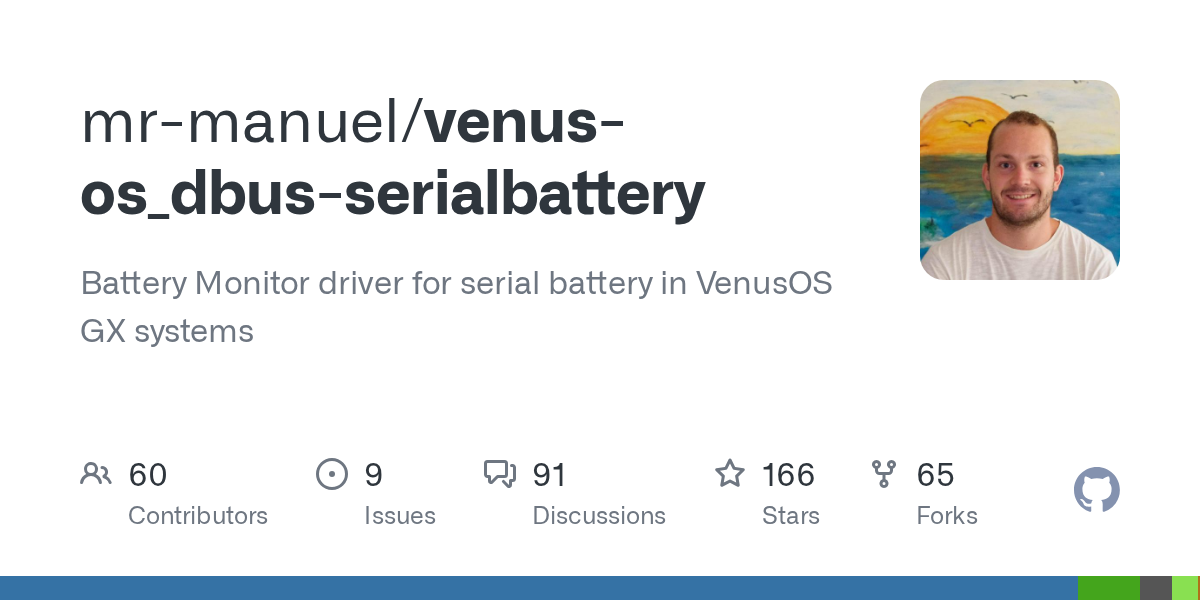Click the contributor count "60"
This screenshot has height=600, width=1200.
pos(148,475)
